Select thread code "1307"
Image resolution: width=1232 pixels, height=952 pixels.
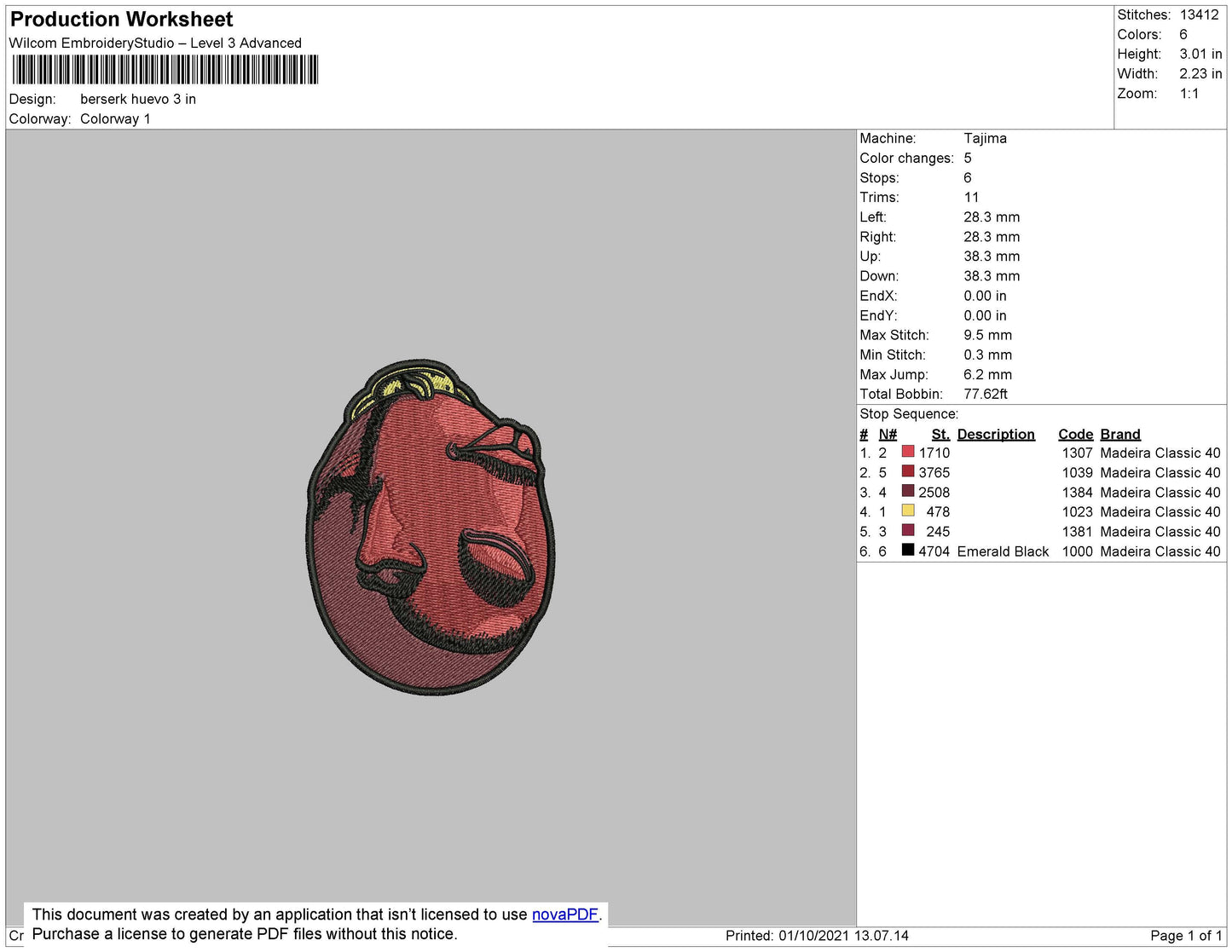tap(1077, 453)
